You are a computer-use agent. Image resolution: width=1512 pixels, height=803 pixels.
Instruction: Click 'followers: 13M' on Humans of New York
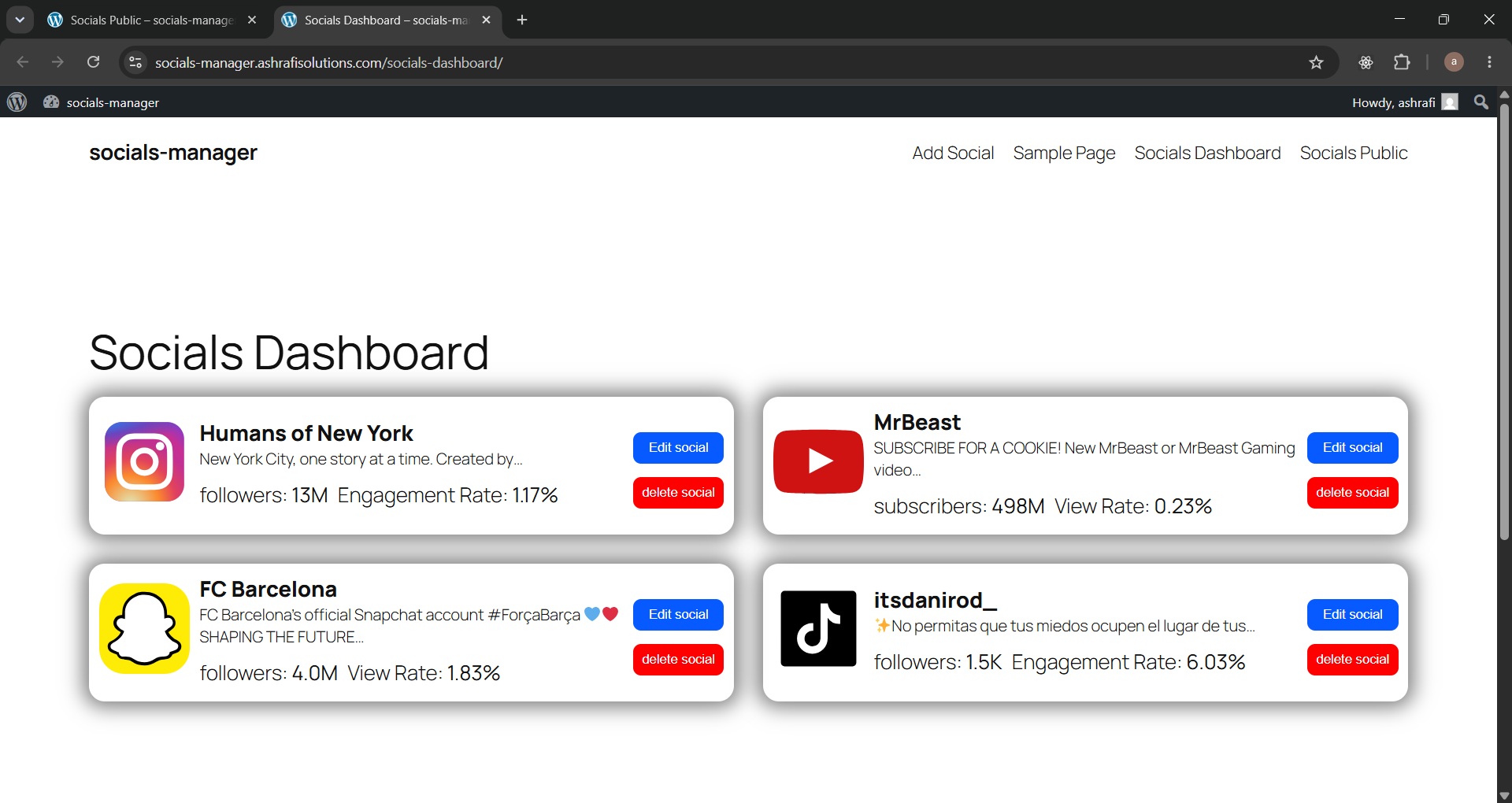pyautogui.click(x=264, y=495)
